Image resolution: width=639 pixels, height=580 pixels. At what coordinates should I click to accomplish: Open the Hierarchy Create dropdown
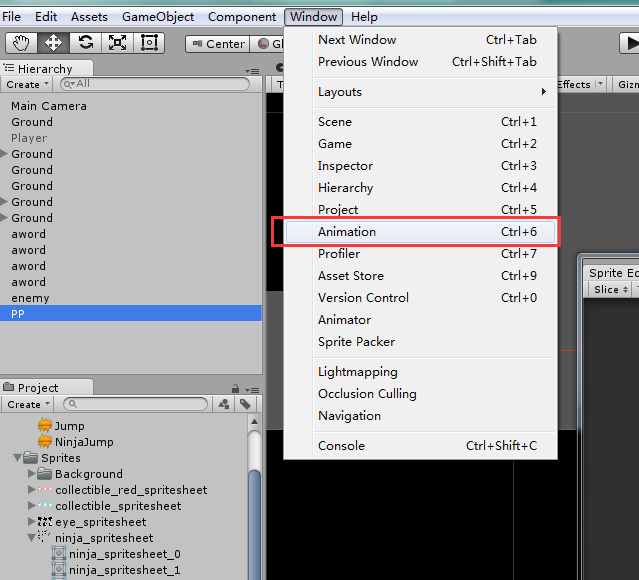[x=27, y=85]
